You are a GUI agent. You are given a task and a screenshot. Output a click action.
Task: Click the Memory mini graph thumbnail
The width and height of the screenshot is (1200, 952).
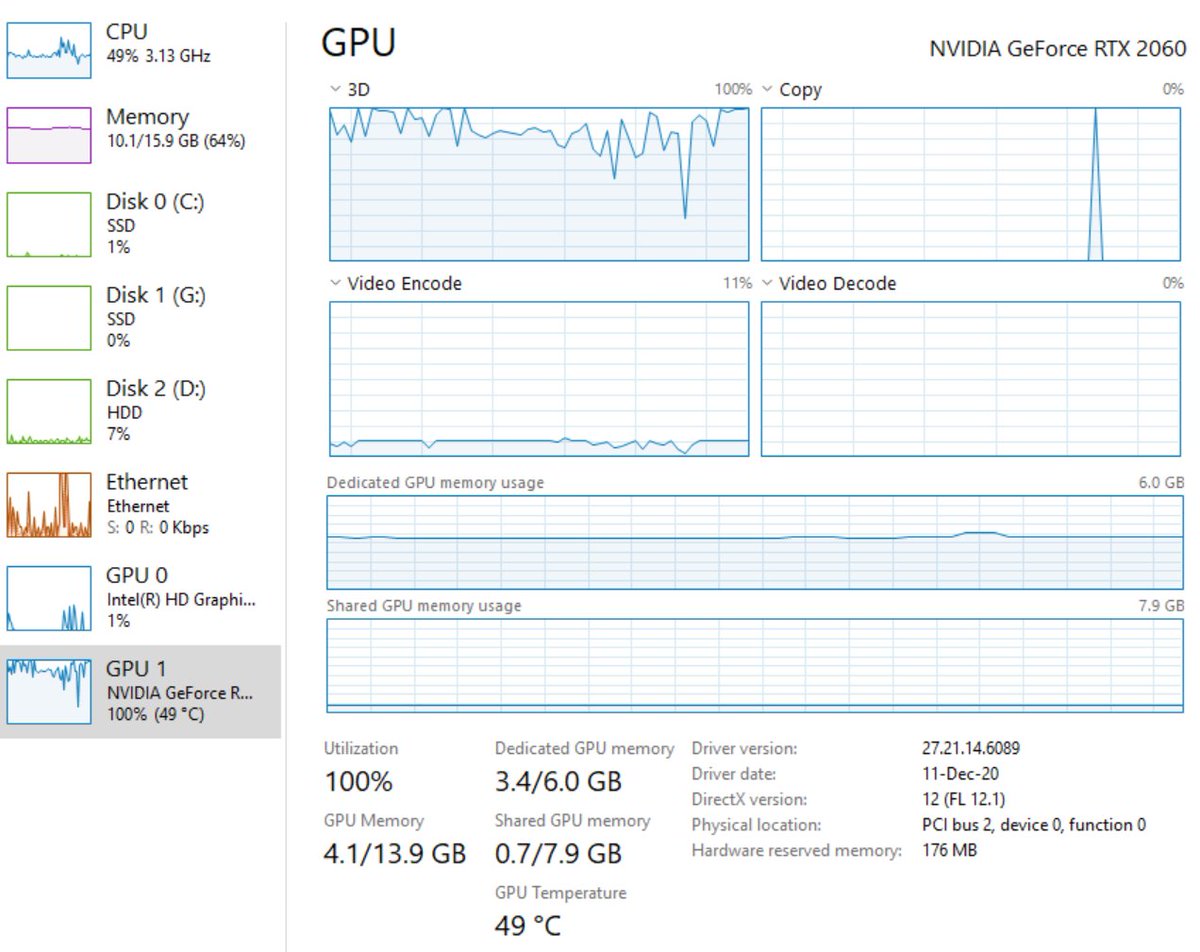click(x=48, y=135)
